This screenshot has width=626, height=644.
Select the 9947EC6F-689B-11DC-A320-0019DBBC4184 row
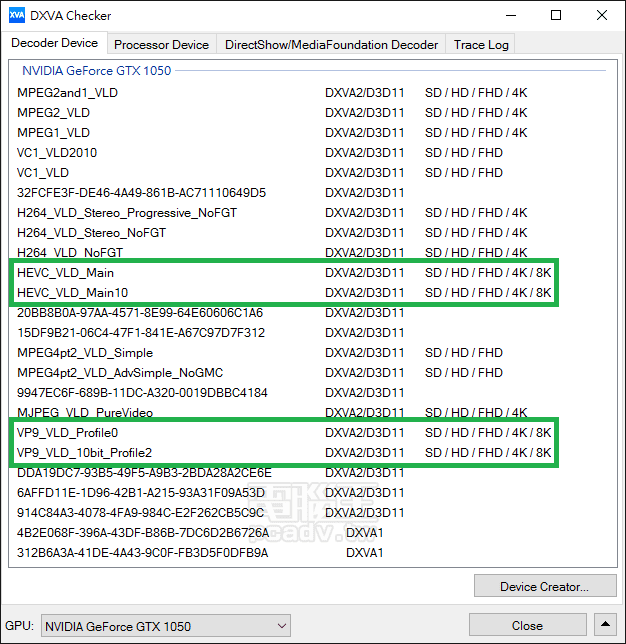click(313, 393)
